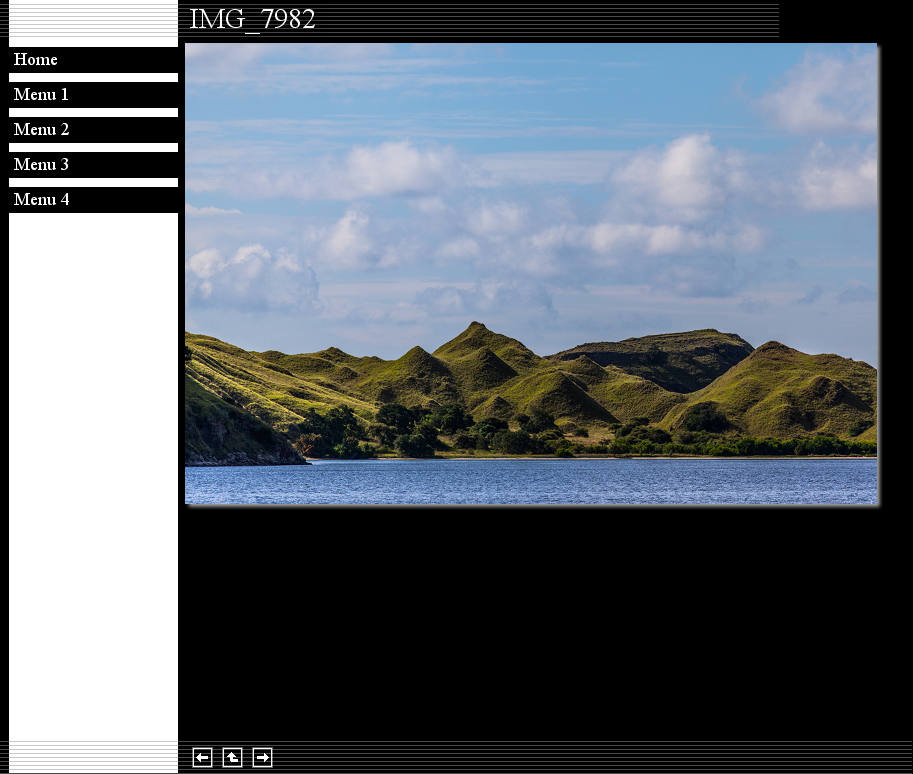Open Menu 2 from the sidebar
913x774 pixels.
tap(41, 130)
